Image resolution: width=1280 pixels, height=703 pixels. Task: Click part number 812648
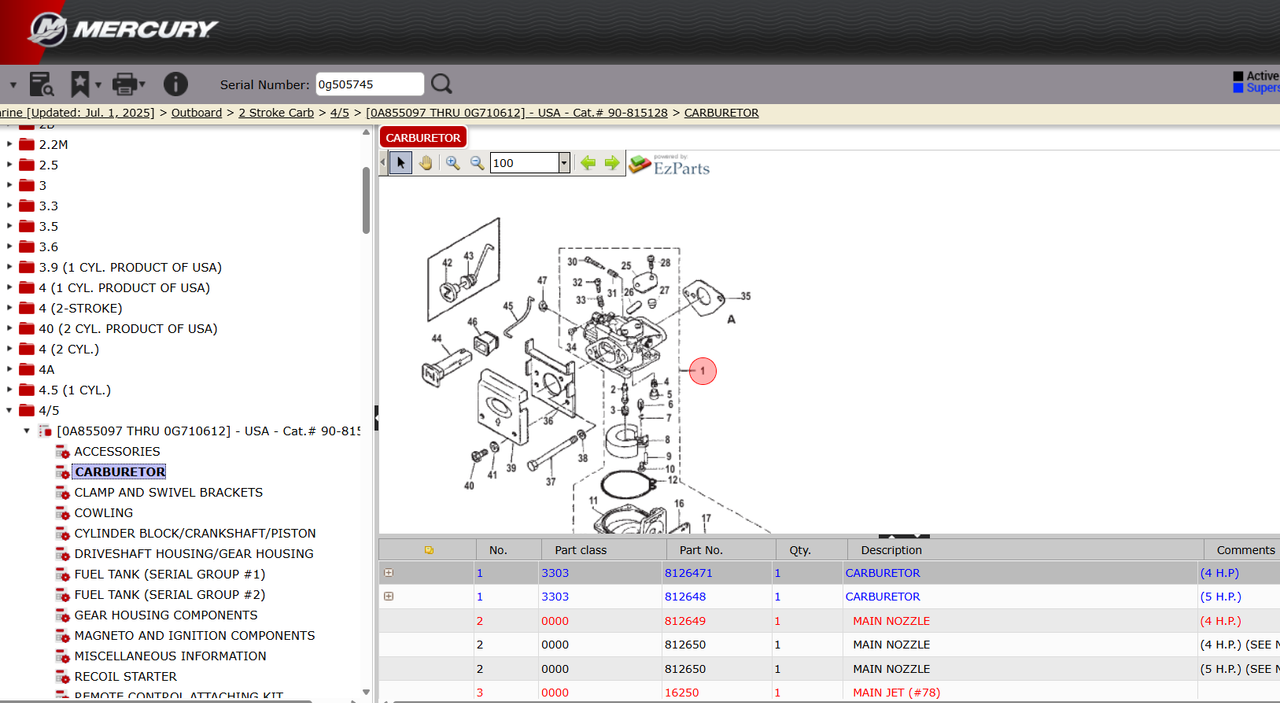[x=685, y=596]
